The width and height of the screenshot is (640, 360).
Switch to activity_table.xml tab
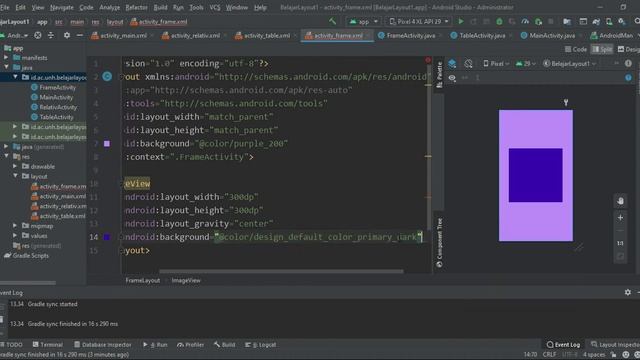click(266, 36)
